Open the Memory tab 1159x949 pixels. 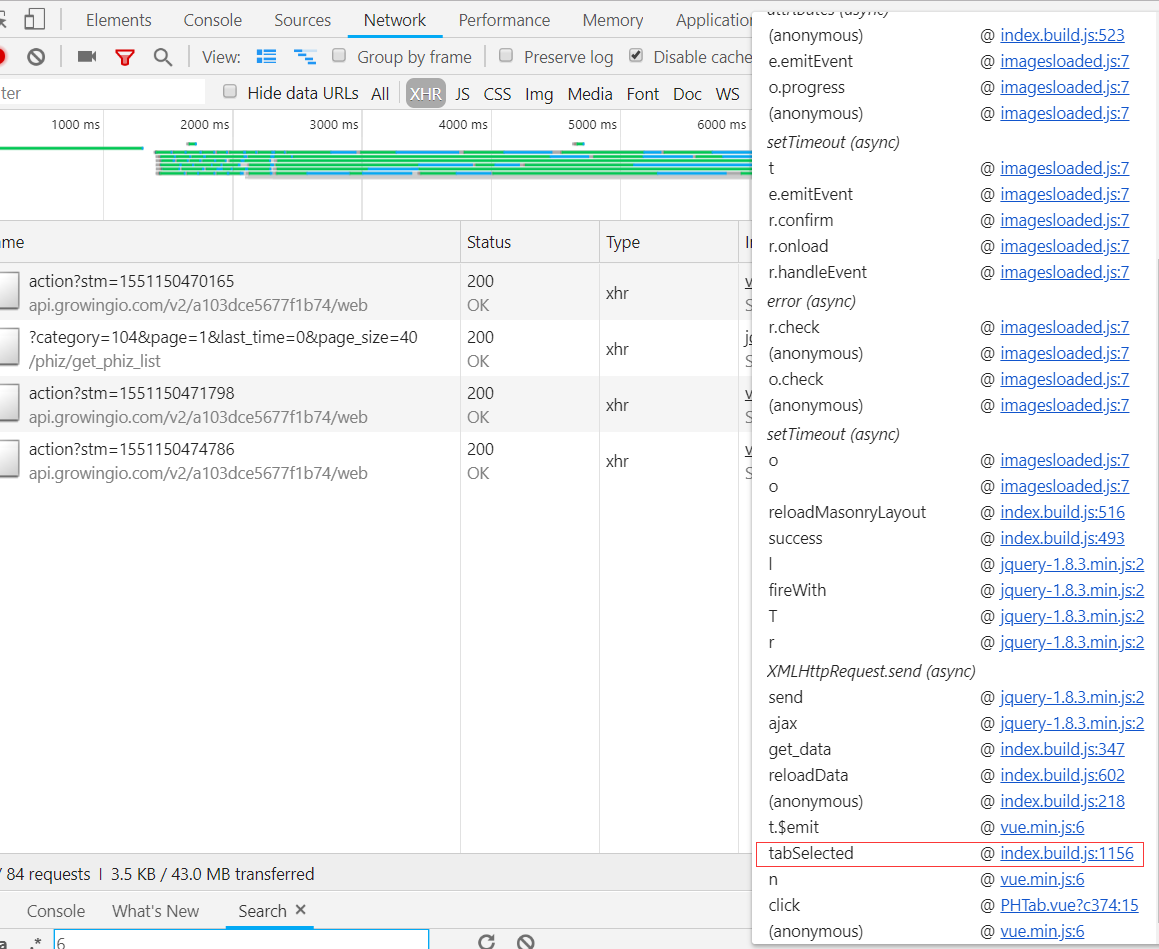tap(613, 20)
